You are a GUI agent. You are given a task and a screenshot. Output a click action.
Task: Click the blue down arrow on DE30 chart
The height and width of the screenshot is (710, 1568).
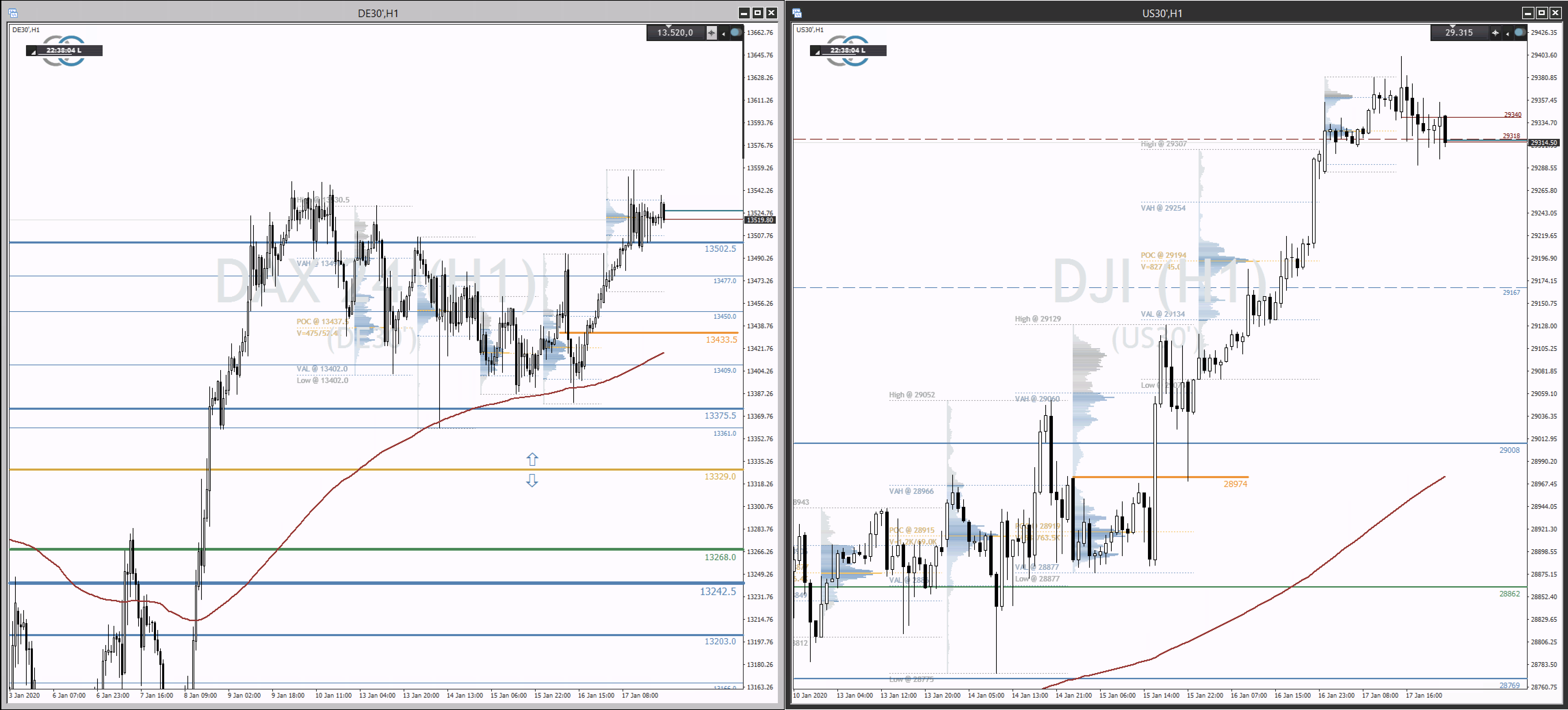click(532, 481)
